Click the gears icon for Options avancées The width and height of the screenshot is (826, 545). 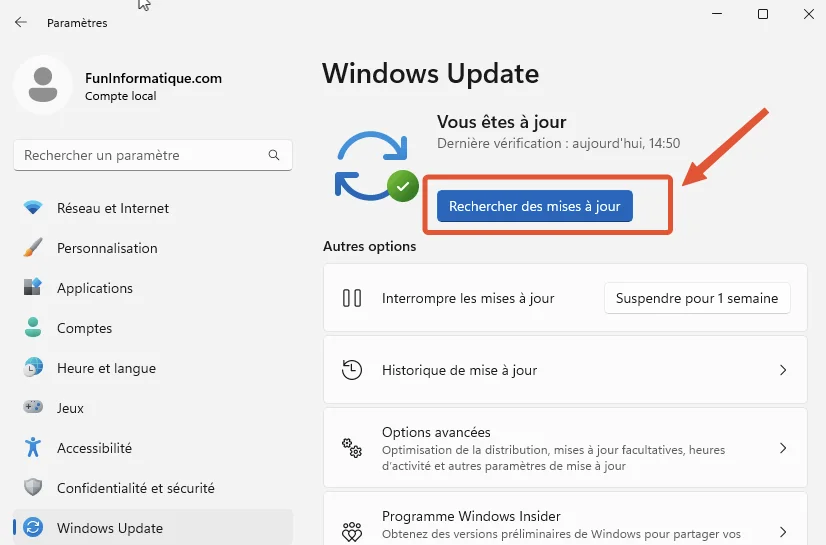click(x=351, y=448)
